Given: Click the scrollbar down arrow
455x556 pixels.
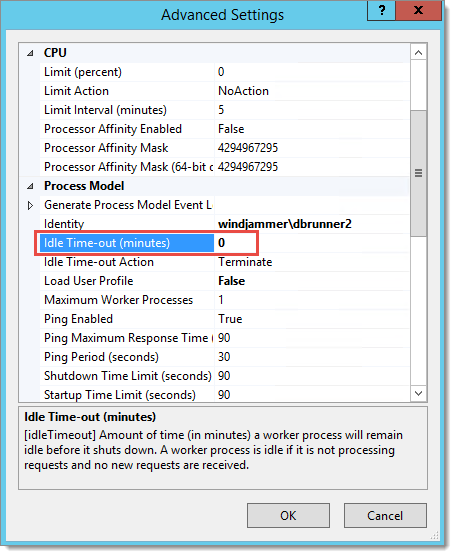Looking at the screenshot, I should point(419,394).
